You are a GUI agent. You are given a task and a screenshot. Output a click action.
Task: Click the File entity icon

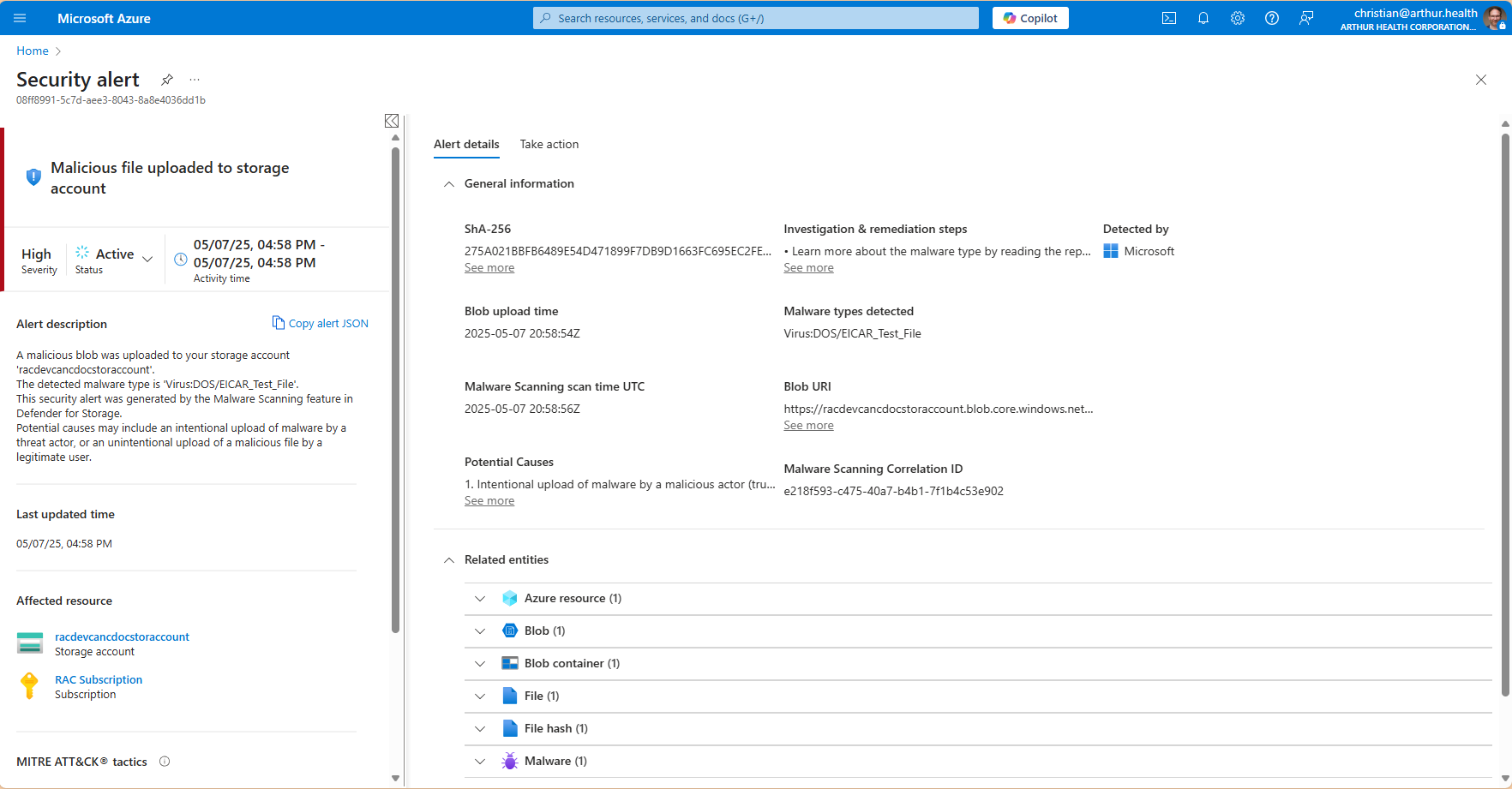coord(510,696)
